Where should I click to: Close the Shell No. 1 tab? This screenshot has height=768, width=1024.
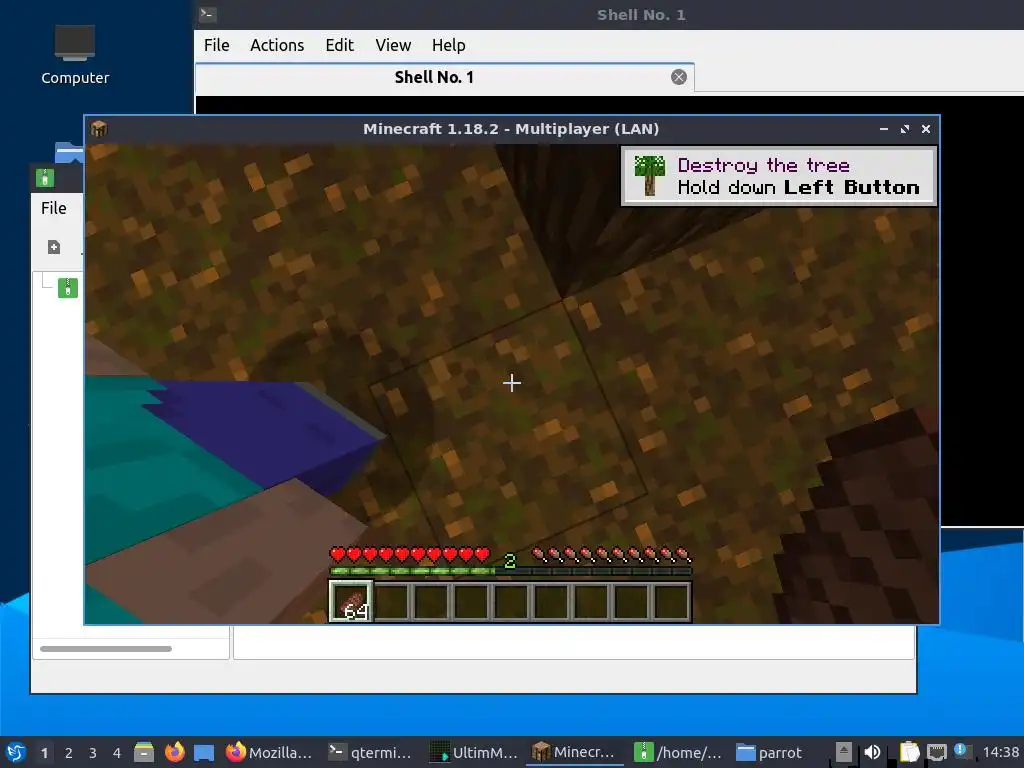pyautogui.click(x=679, y=77)
